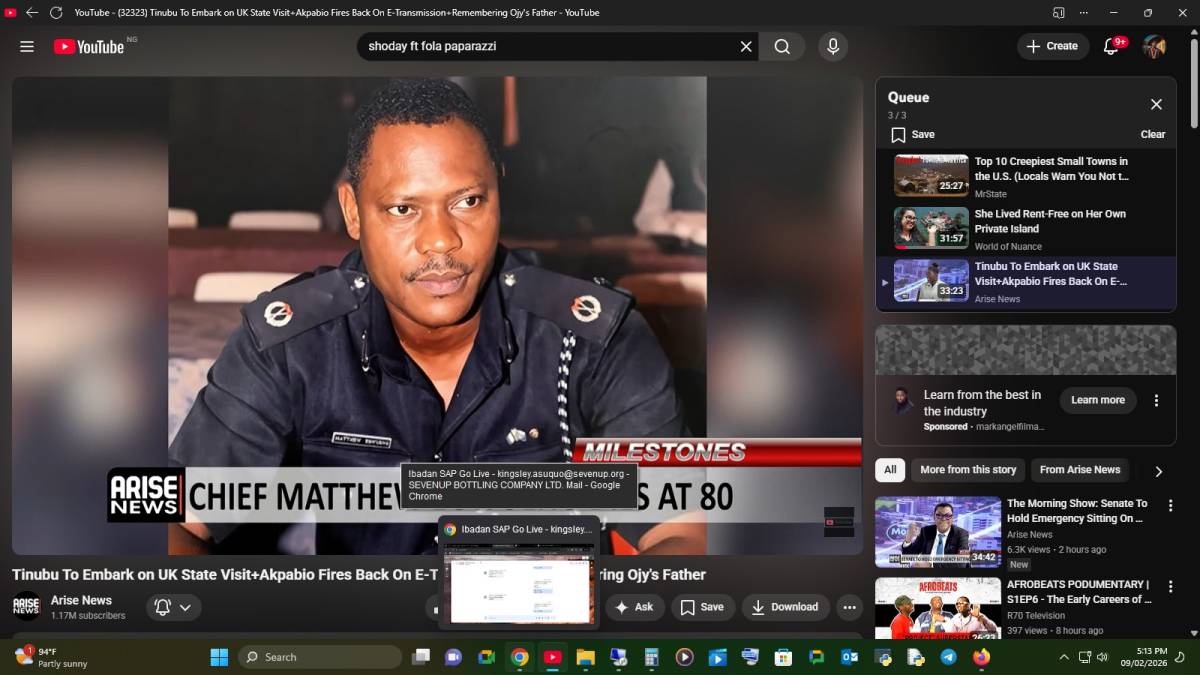
Task: Save the video to a playlist
Action: [x=702, y=607]
